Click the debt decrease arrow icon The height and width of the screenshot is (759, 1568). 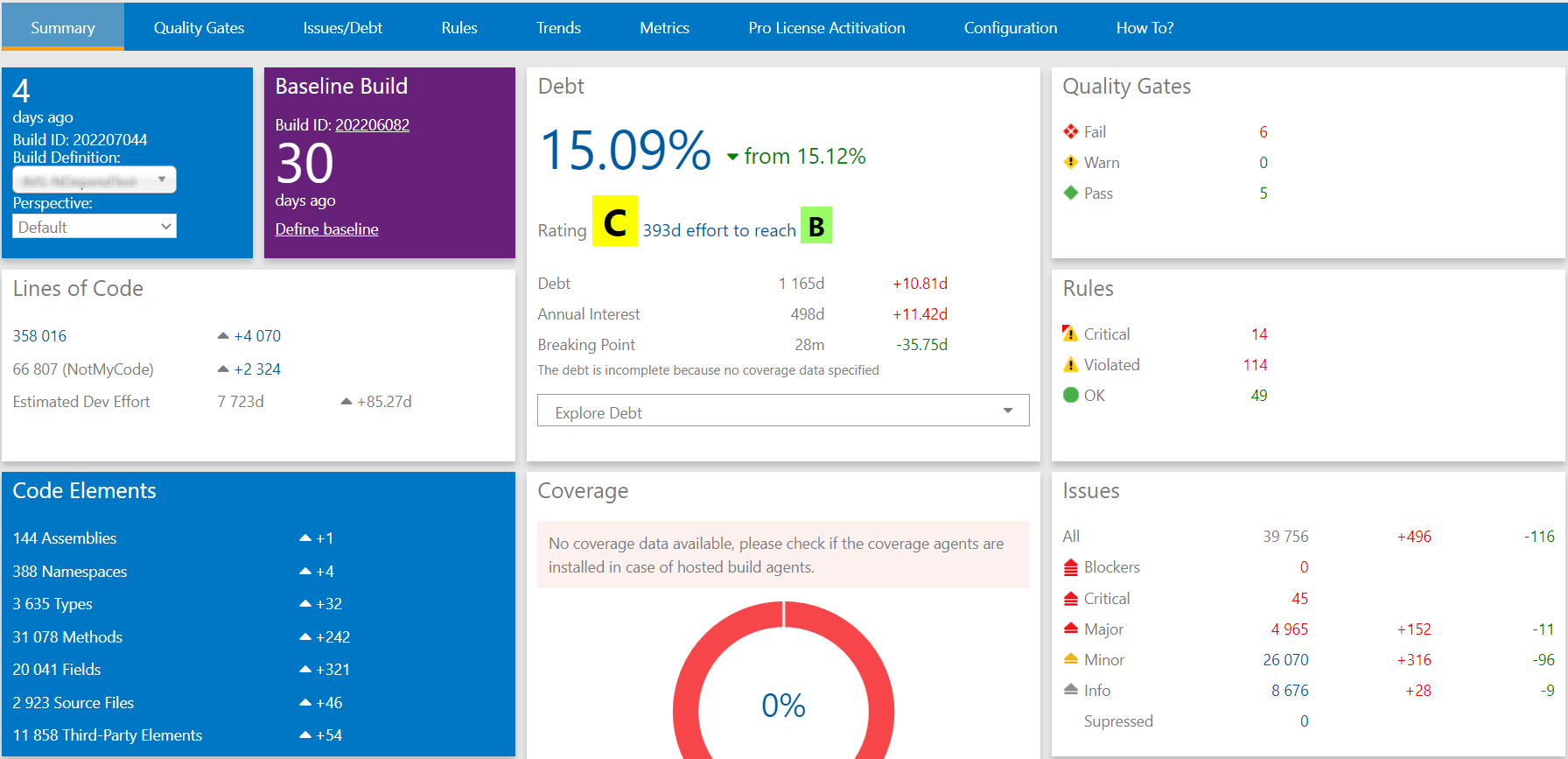point(732,158)
